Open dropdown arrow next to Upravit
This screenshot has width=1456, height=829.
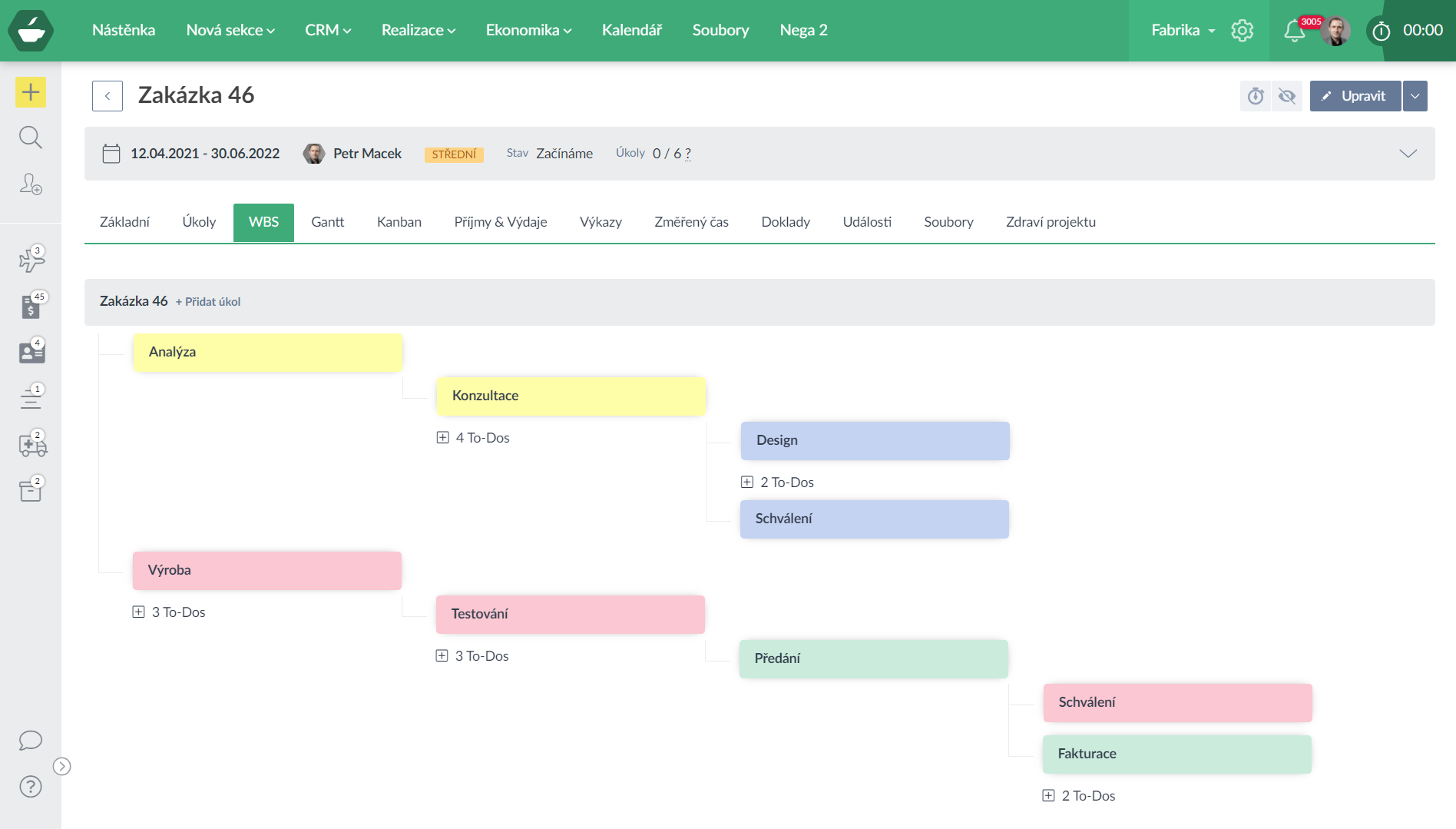(1415, 96)
